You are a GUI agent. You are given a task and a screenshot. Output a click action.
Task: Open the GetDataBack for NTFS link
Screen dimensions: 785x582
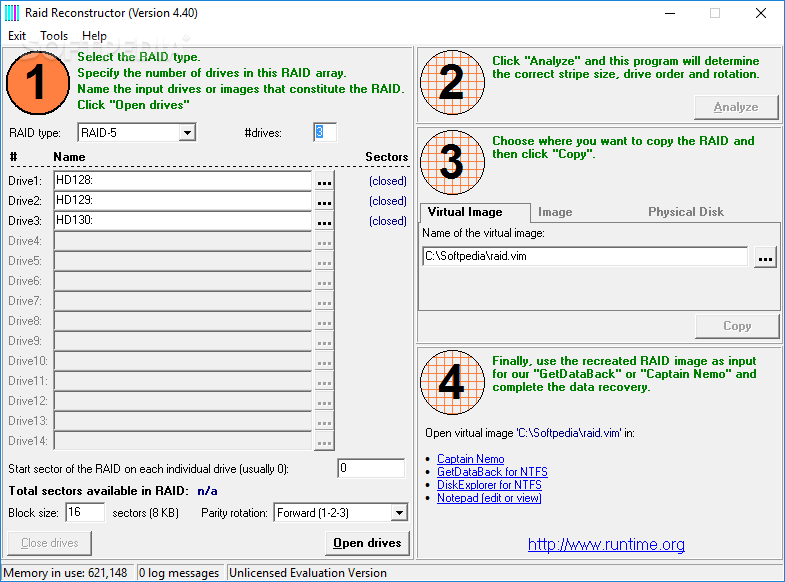tap(492, 472)
